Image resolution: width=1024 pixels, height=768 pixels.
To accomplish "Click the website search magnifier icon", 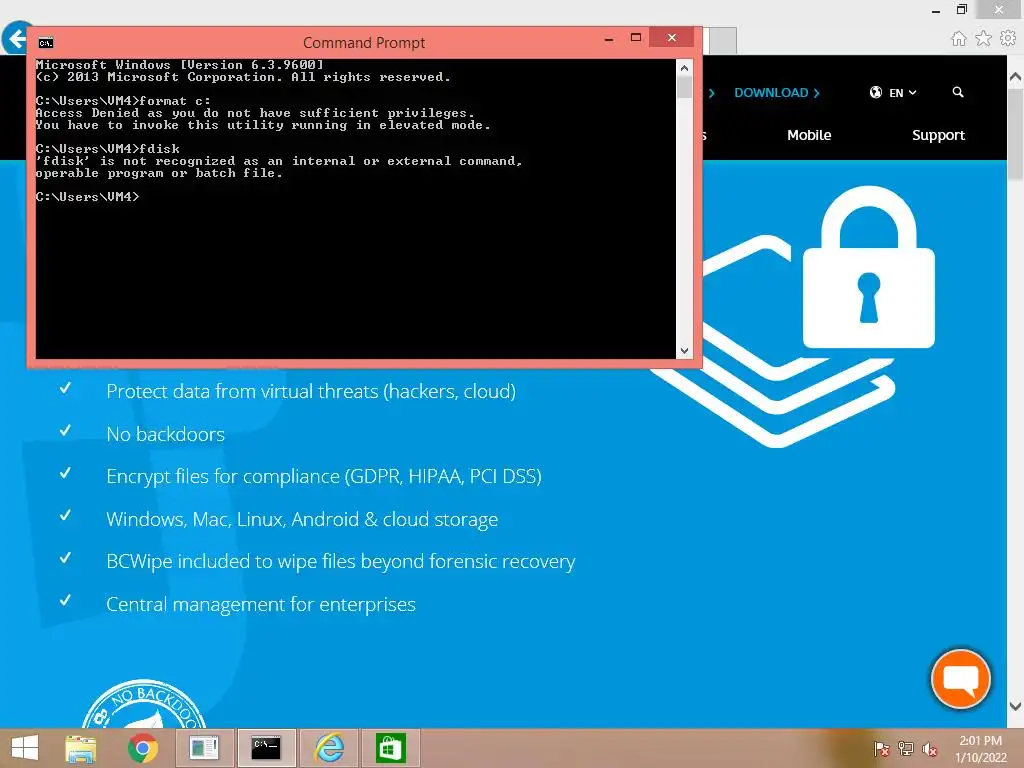I will [957, 92].
